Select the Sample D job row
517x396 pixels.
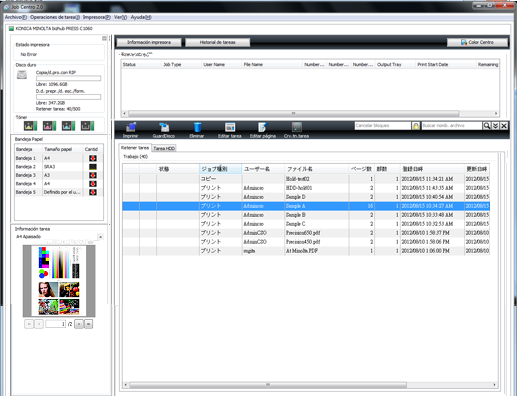tap(306, 197)
